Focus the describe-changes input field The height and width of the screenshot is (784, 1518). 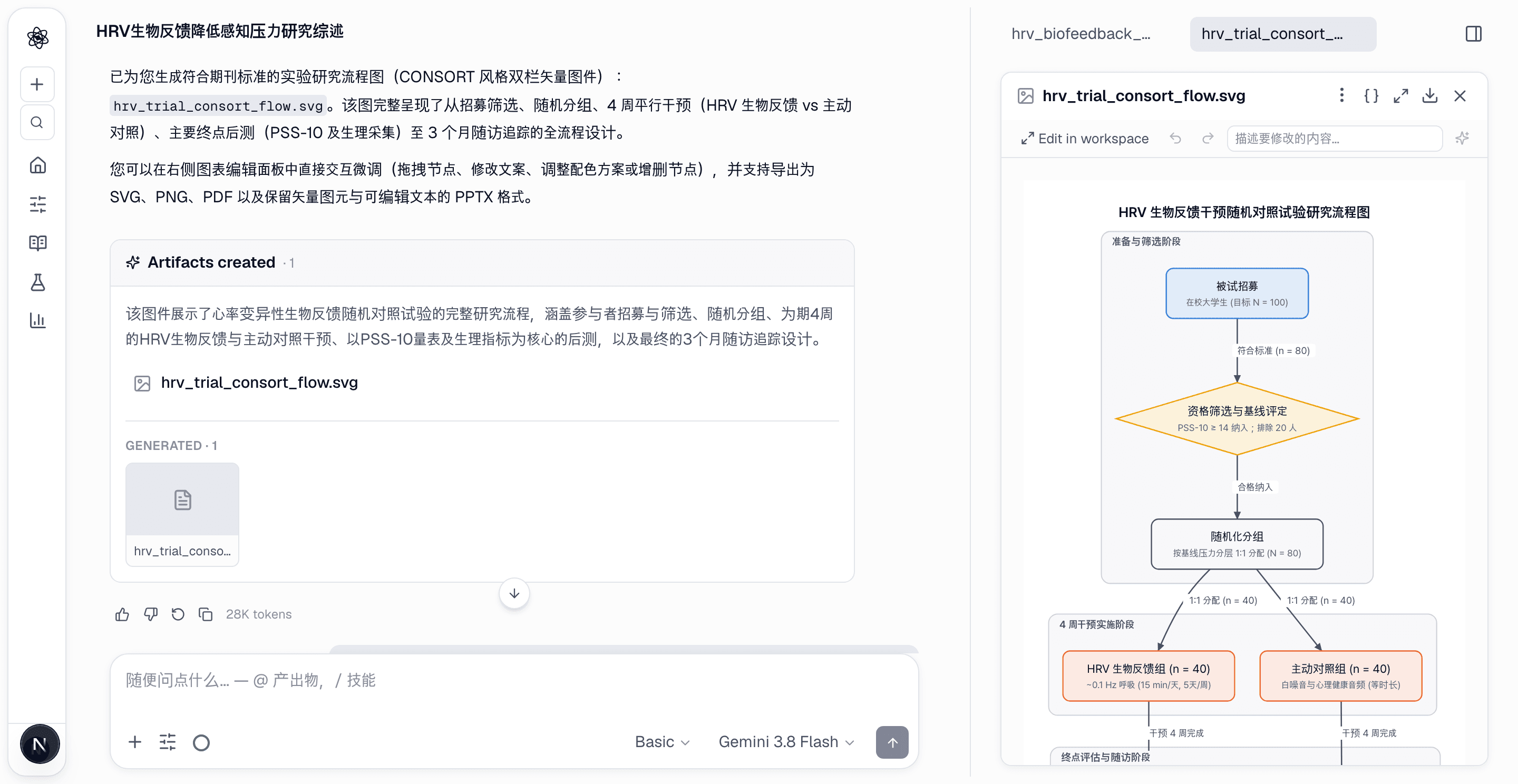click(x=1335, y=139)
